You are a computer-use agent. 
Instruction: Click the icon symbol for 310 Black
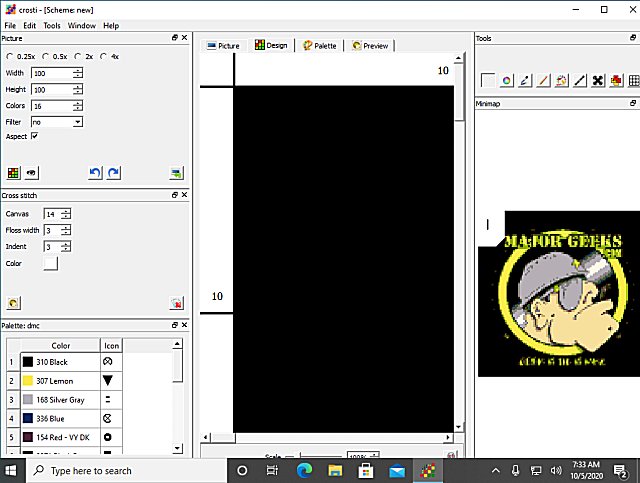(107, 361)
